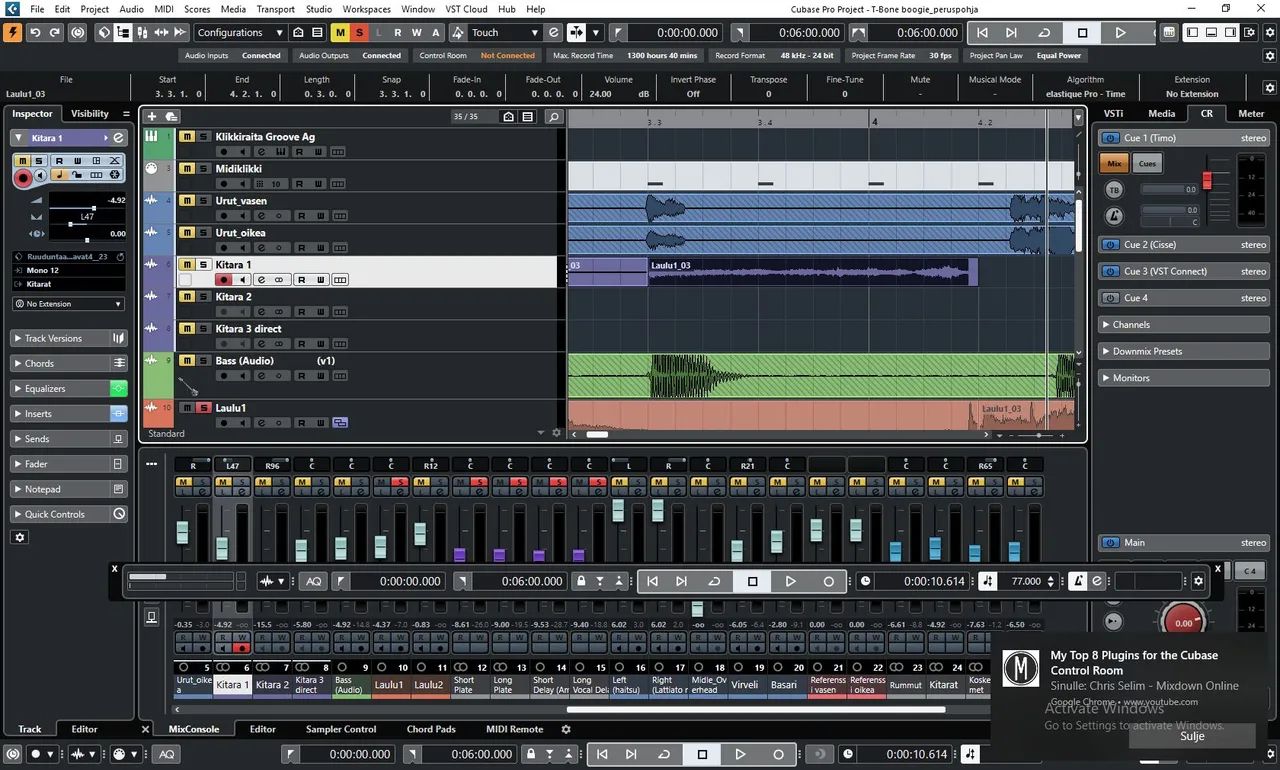
Task: Switch to the Media tab in right zone
Action: click(1161, 114)
